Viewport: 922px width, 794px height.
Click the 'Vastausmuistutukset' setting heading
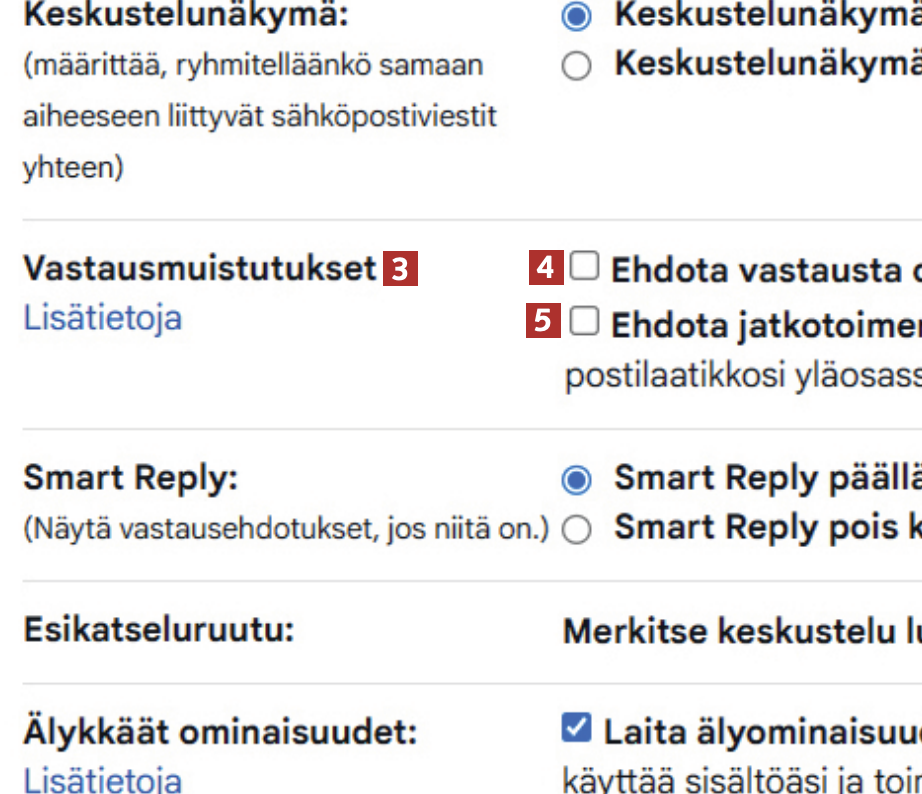point(200,269)
